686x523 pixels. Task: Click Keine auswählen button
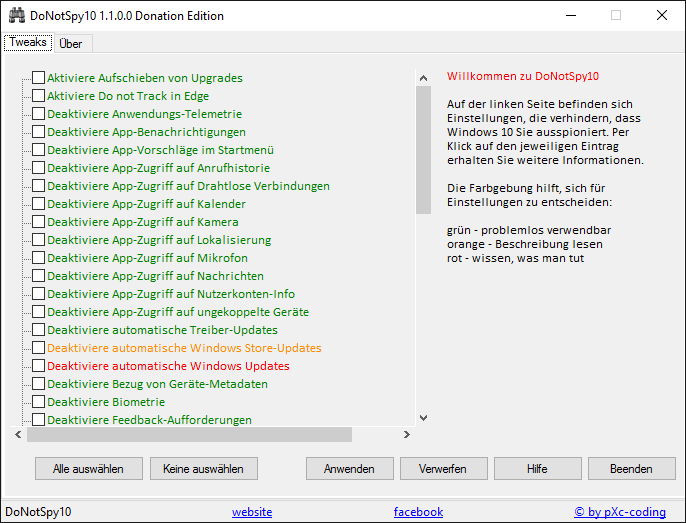point(204,469)
